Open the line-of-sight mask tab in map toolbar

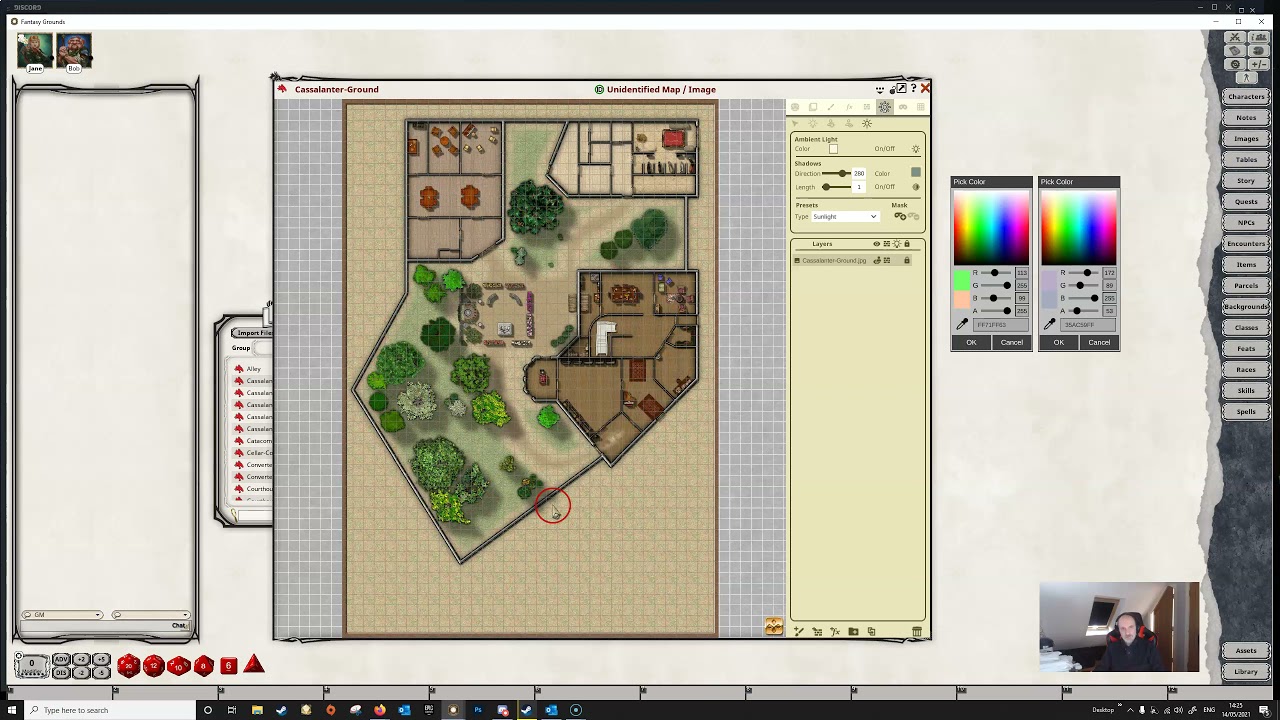[903, 107]
